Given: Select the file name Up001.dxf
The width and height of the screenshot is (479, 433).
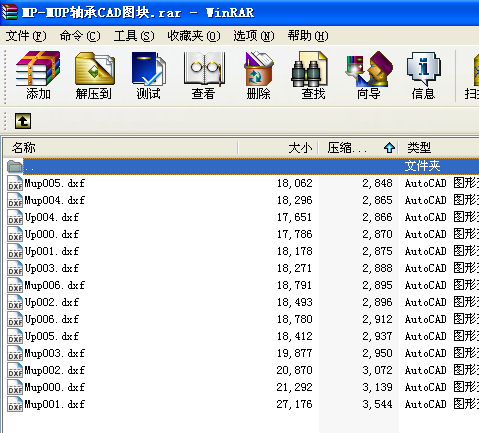Looking at the screenshot, I should 52,251.
